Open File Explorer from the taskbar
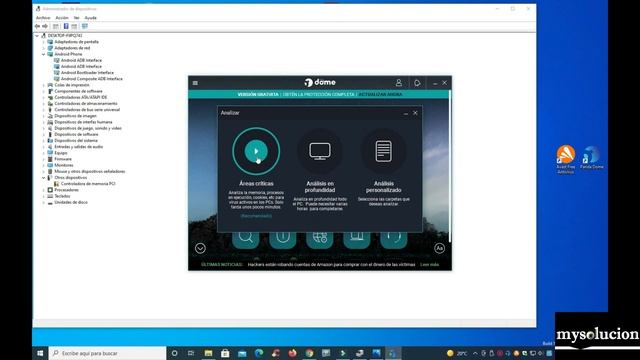The height and width of the screenshot is (360, 640). (x=208, y=353)
